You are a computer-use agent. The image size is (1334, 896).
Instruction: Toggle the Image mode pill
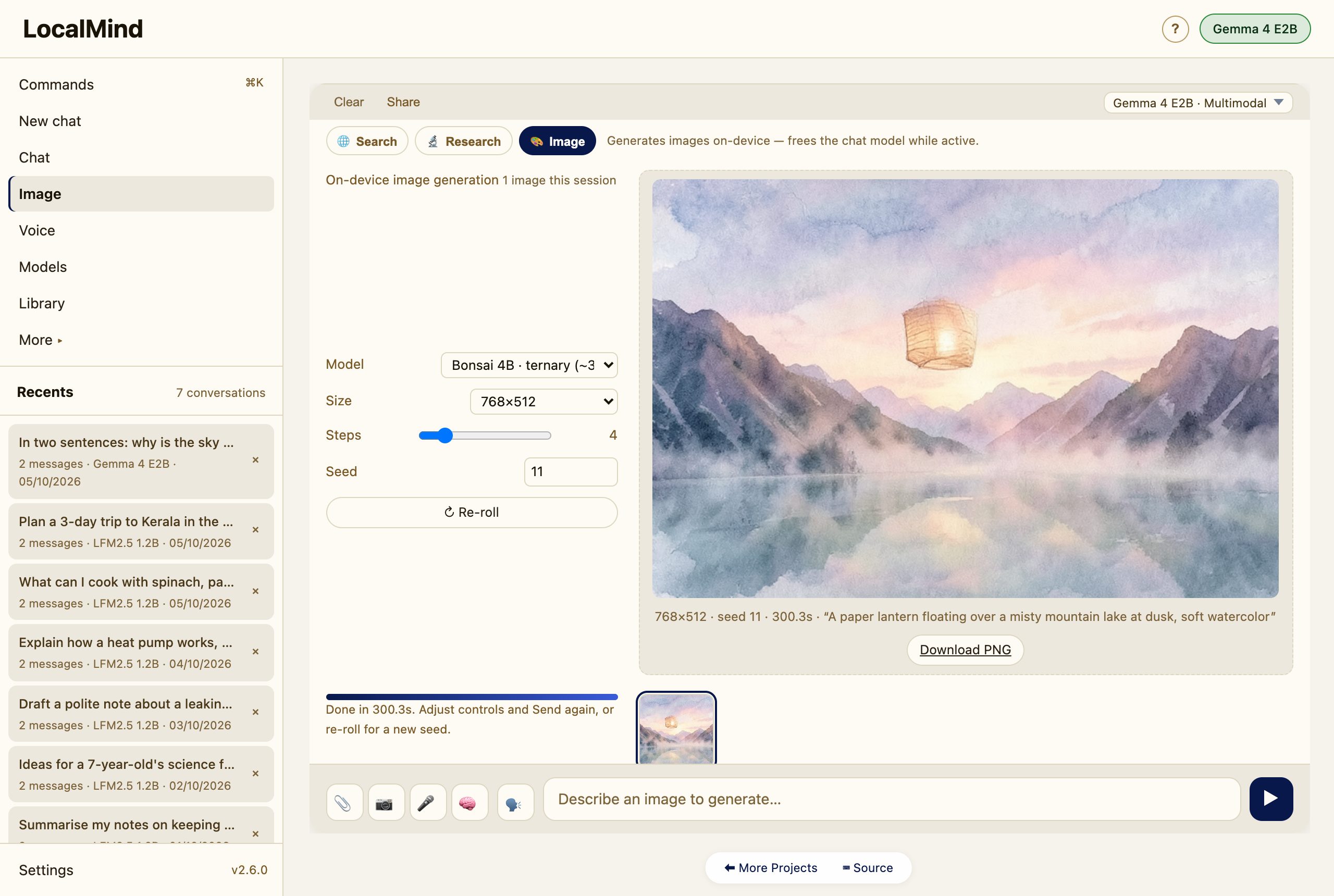(557, 141)
